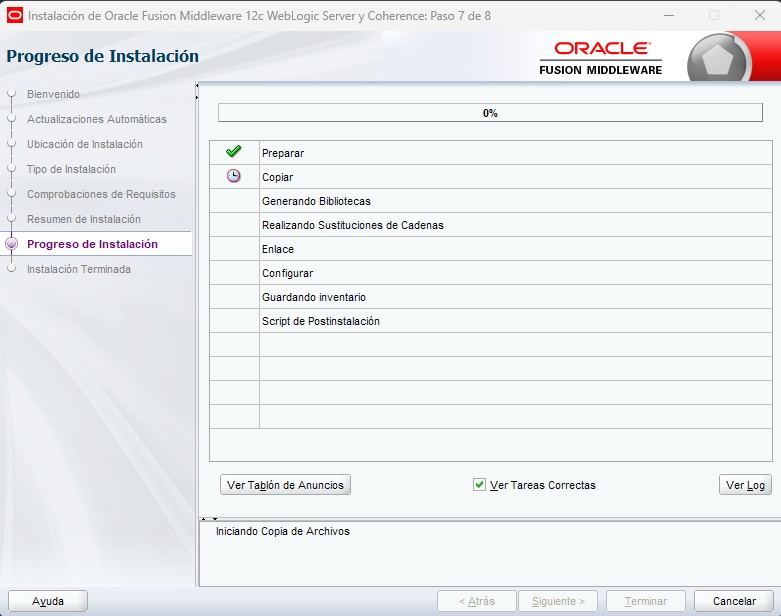Screen dimensions: 781x616
Task: Click the green checkmark beside Preparar
Action: tap(234, 151)
